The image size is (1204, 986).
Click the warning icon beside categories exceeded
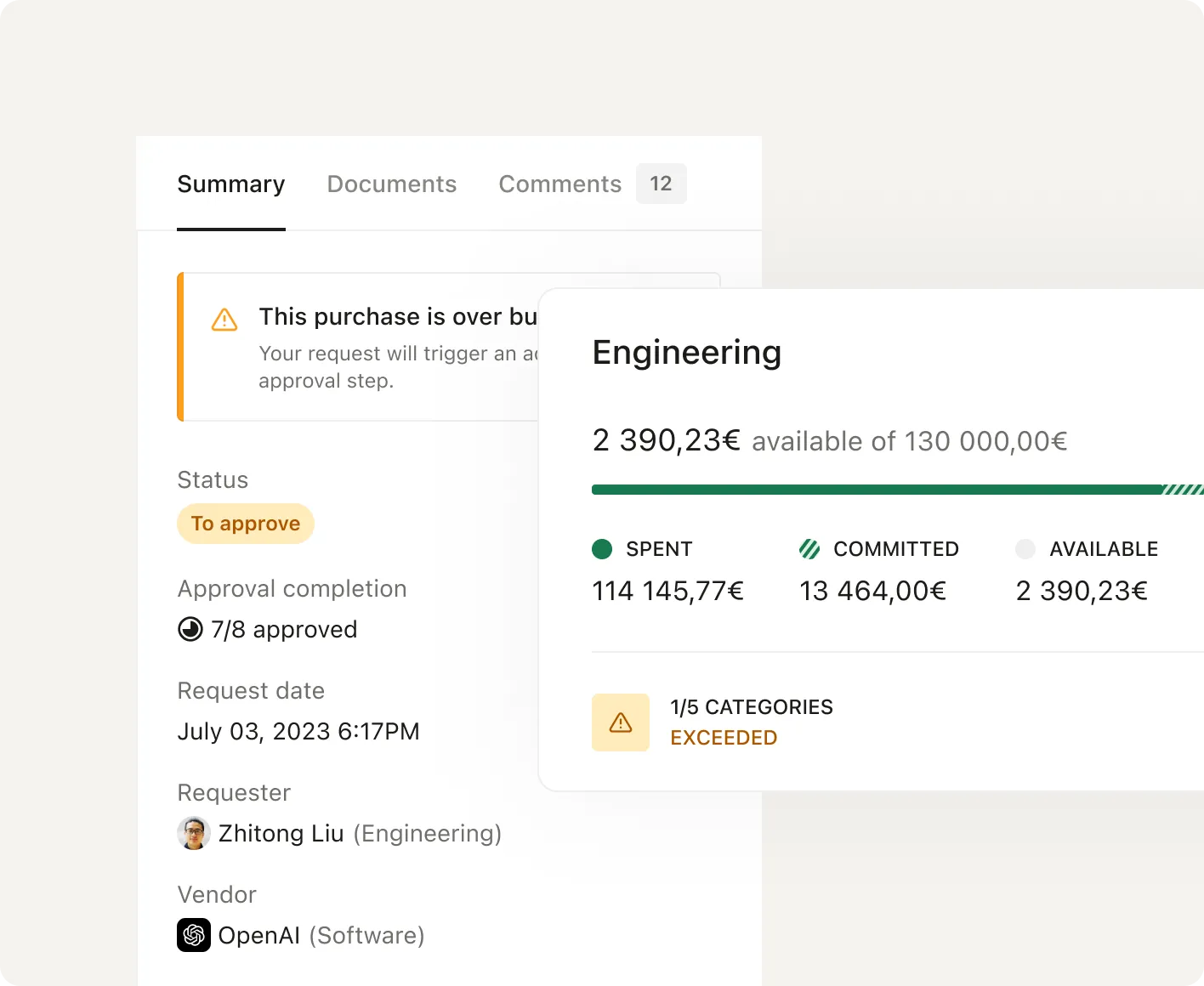click(620, 722)
